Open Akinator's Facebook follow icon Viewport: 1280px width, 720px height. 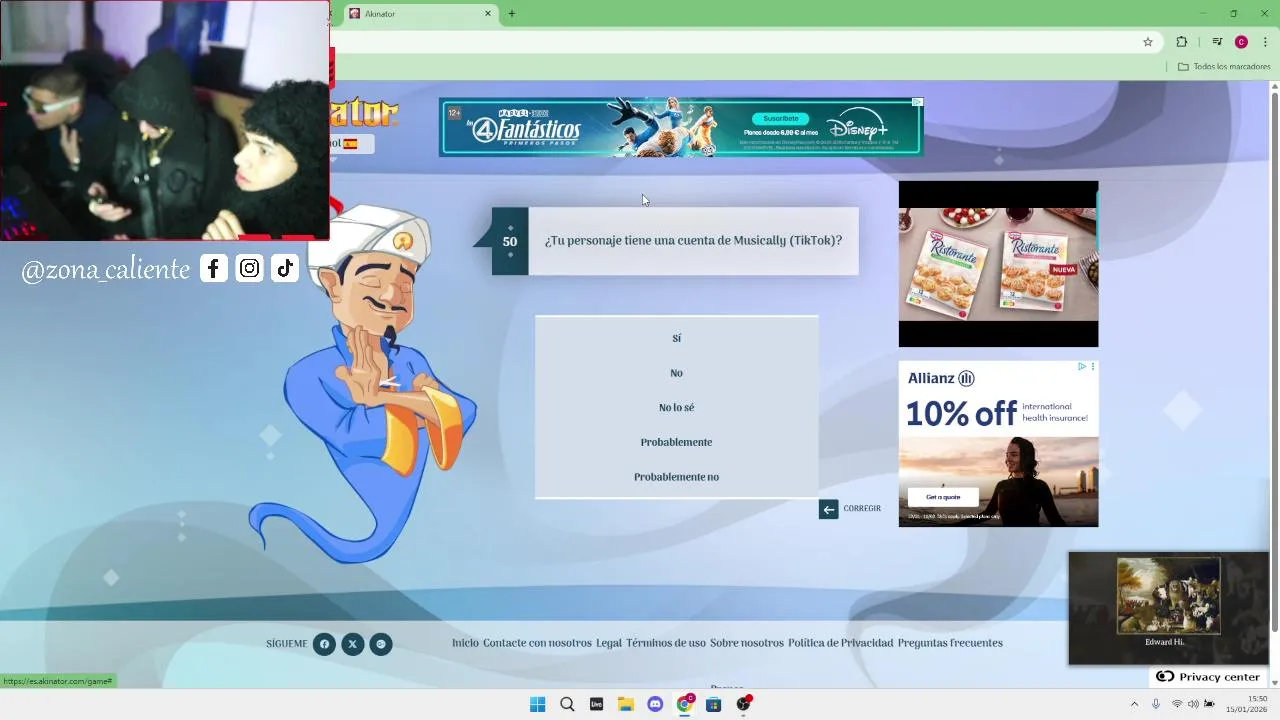pyautogui.click(x=324, y=644)
